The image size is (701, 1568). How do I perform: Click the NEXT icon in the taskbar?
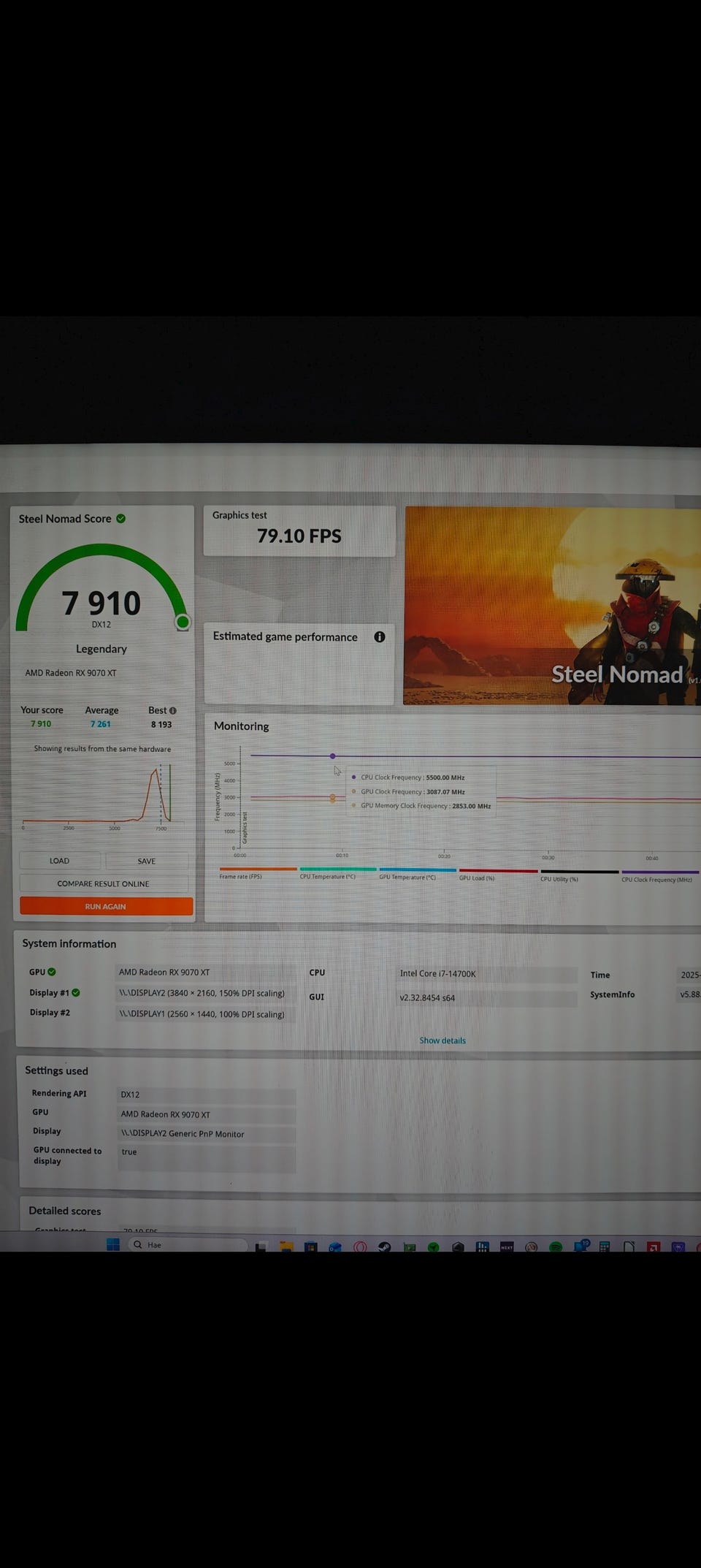pyautogui.click(x=507, y=1247)
